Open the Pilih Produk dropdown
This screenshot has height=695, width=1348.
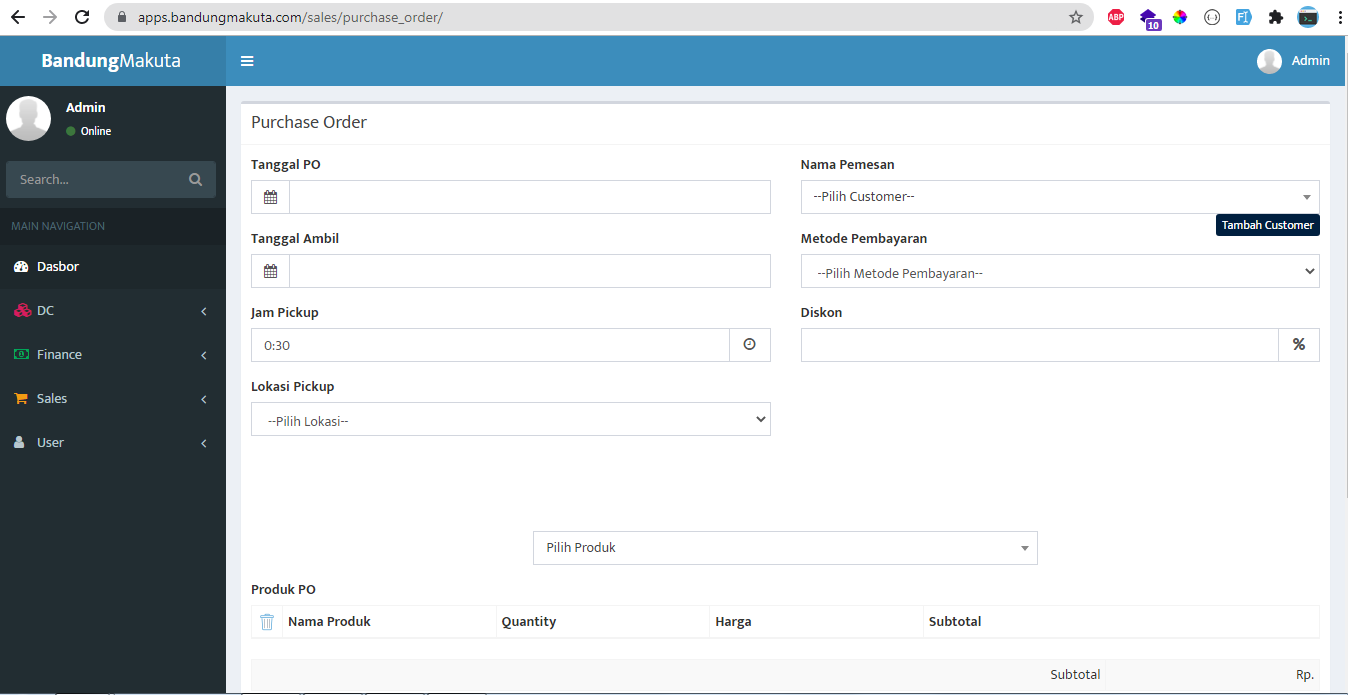(x=785, y=548)
